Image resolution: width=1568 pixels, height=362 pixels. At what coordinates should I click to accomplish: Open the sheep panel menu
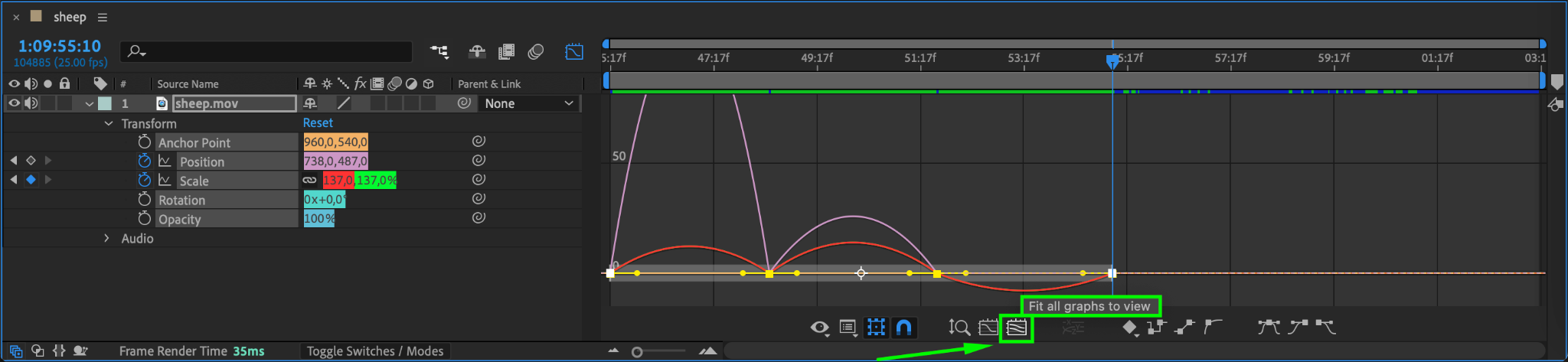103,17
